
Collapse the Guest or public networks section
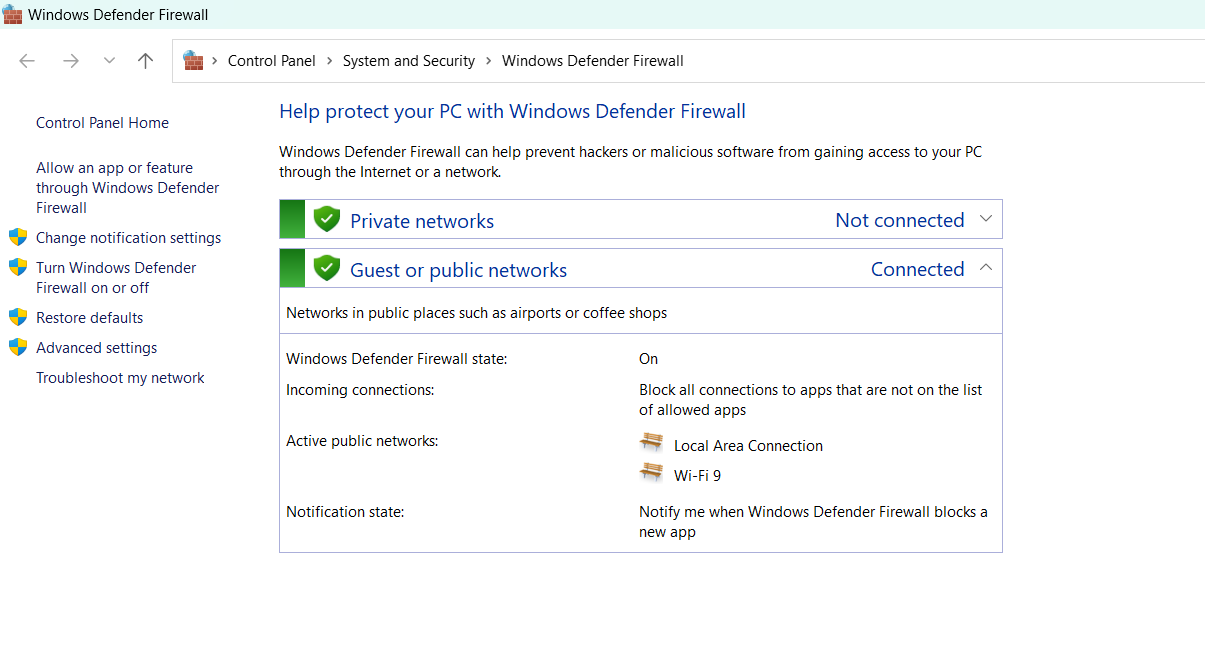click(x=985, y=268)
